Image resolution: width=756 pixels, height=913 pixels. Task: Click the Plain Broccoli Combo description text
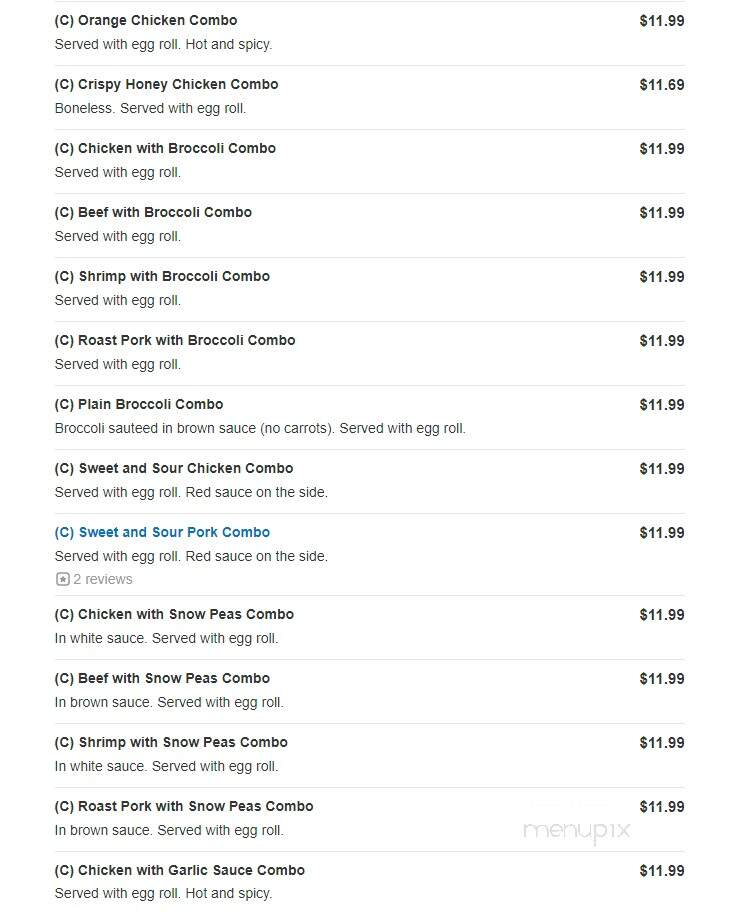click(x=260, y=429)
